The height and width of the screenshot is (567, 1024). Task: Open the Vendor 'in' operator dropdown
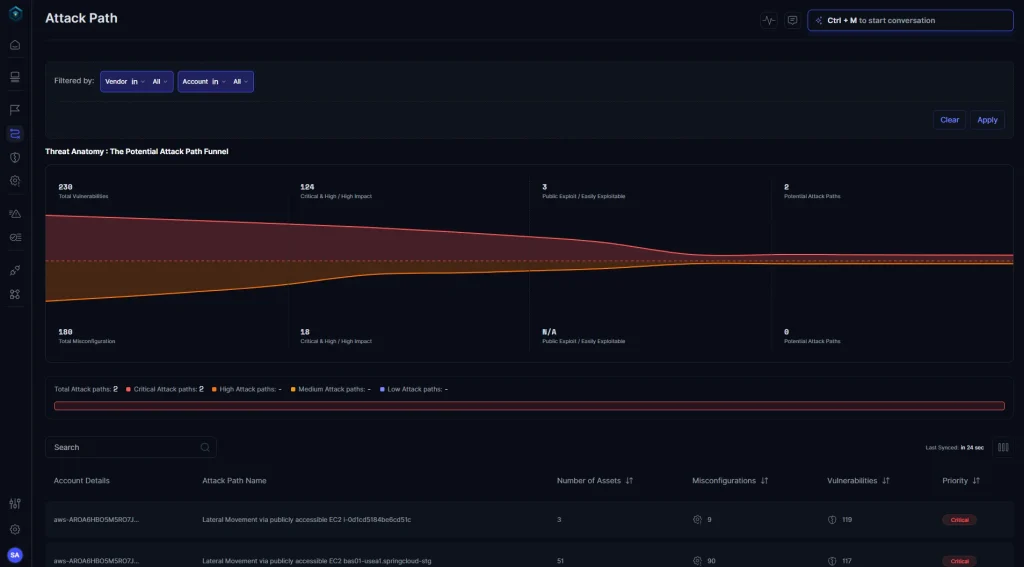pos(137,82)
